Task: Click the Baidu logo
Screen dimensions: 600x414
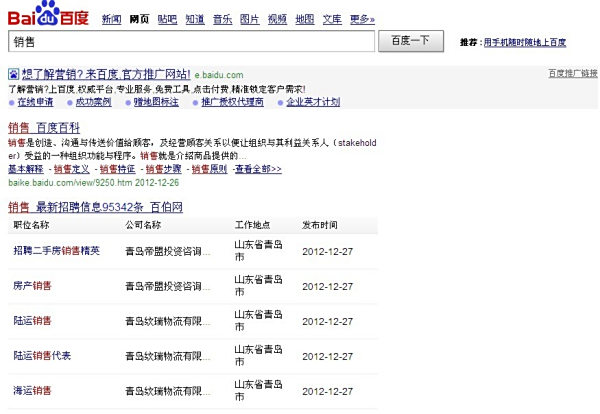Action: click(48, 13)
